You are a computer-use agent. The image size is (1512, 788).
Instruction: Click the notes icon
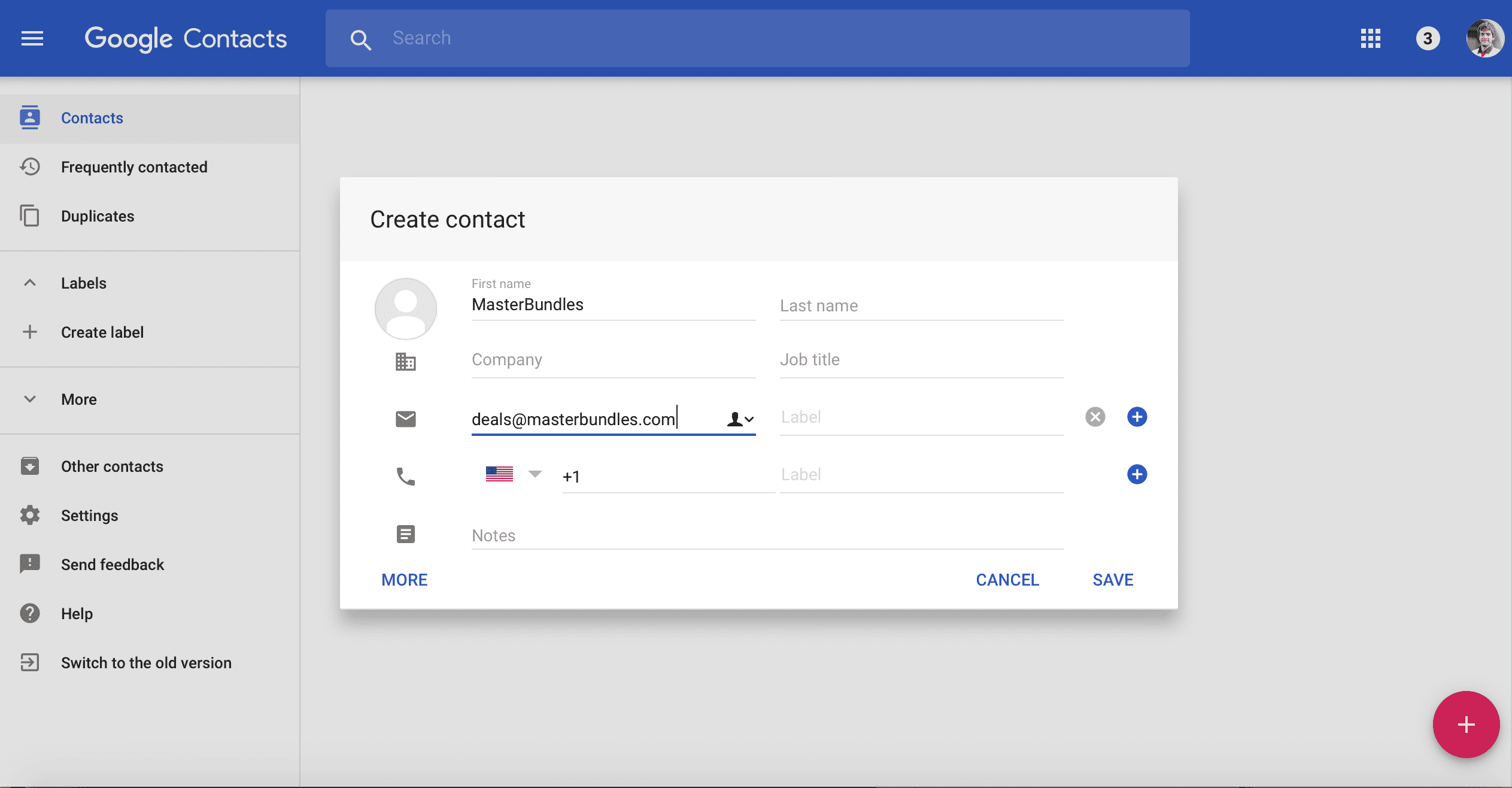(x=406, y=534)
